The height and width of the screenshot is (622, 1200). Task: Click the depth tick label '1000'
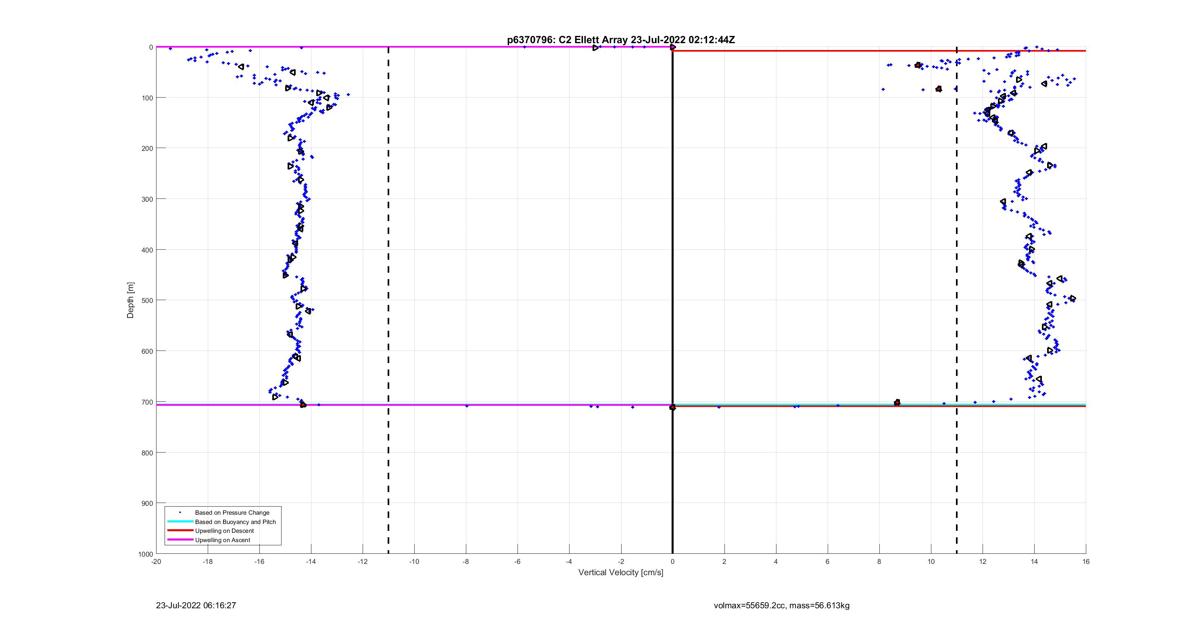click(144, 553)
